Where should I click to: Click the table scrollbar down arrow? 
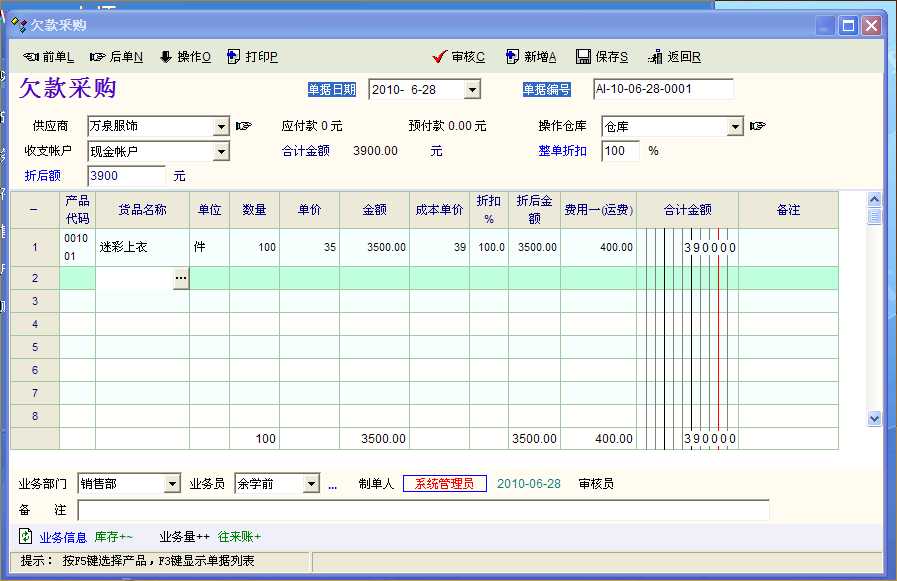(874, 419)
